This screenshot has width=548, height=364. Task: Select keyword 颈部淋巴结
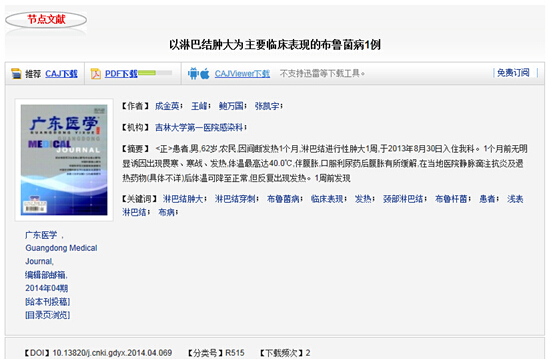coord(403,199)
